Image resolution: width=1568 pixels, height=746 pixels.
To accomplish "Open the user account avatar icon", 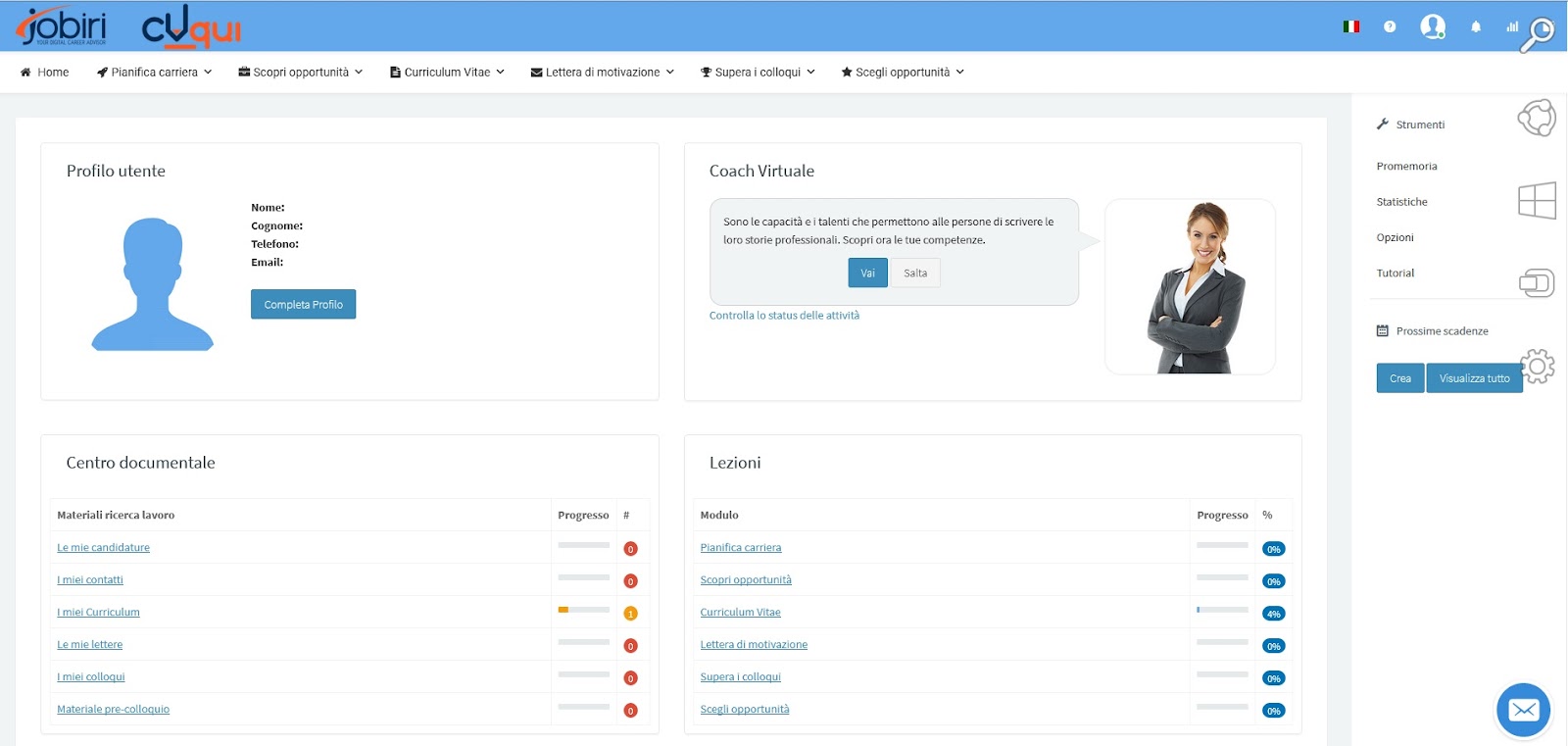I will point(1433,26).
